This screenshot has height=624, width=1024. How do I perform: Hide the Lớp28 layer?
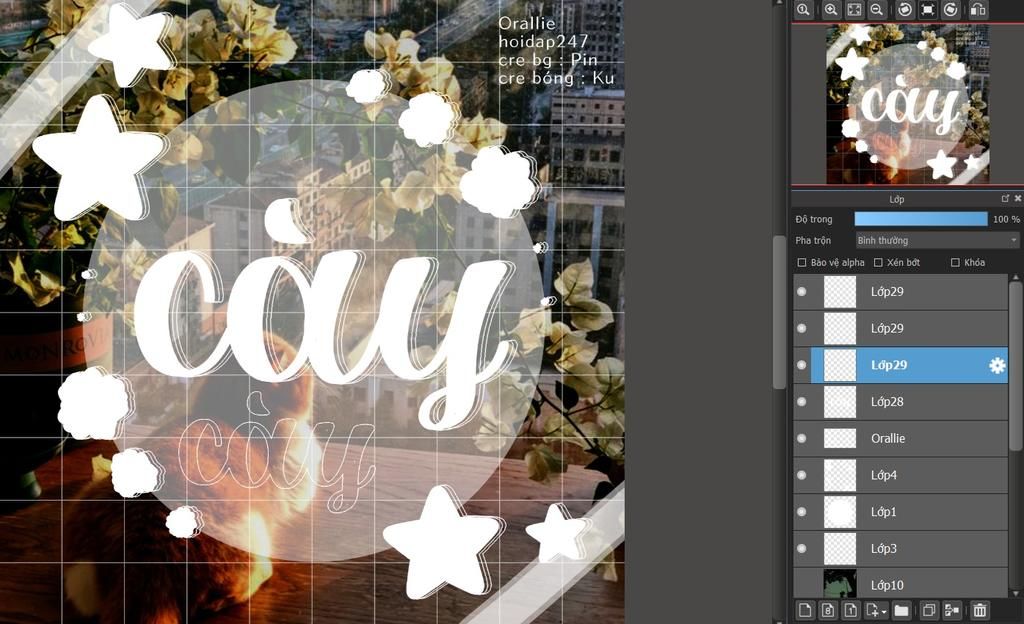(x=802, y=402)
